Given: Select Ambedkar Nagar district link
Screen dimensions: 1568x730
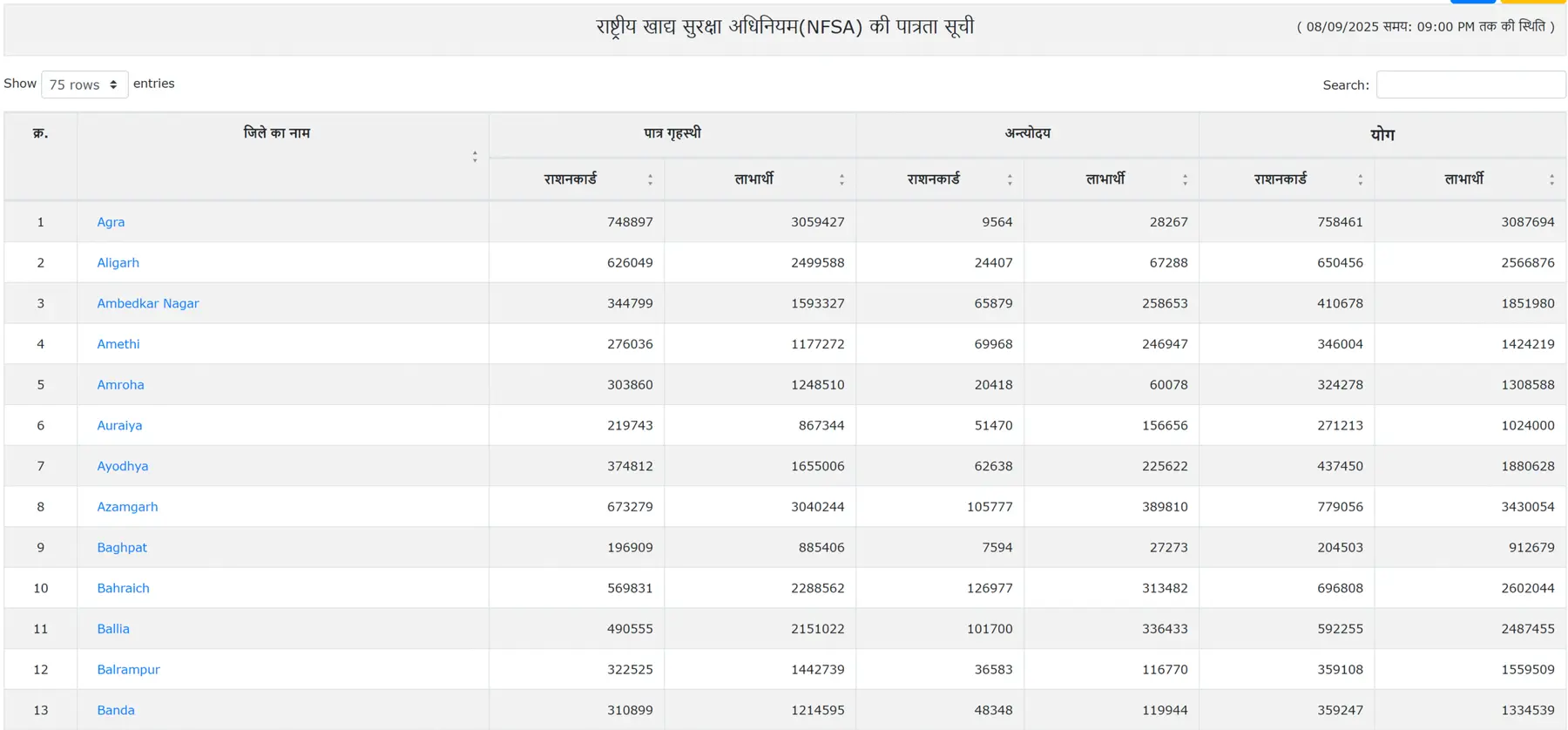Looking at the screenshot, I should pos(148,303).
